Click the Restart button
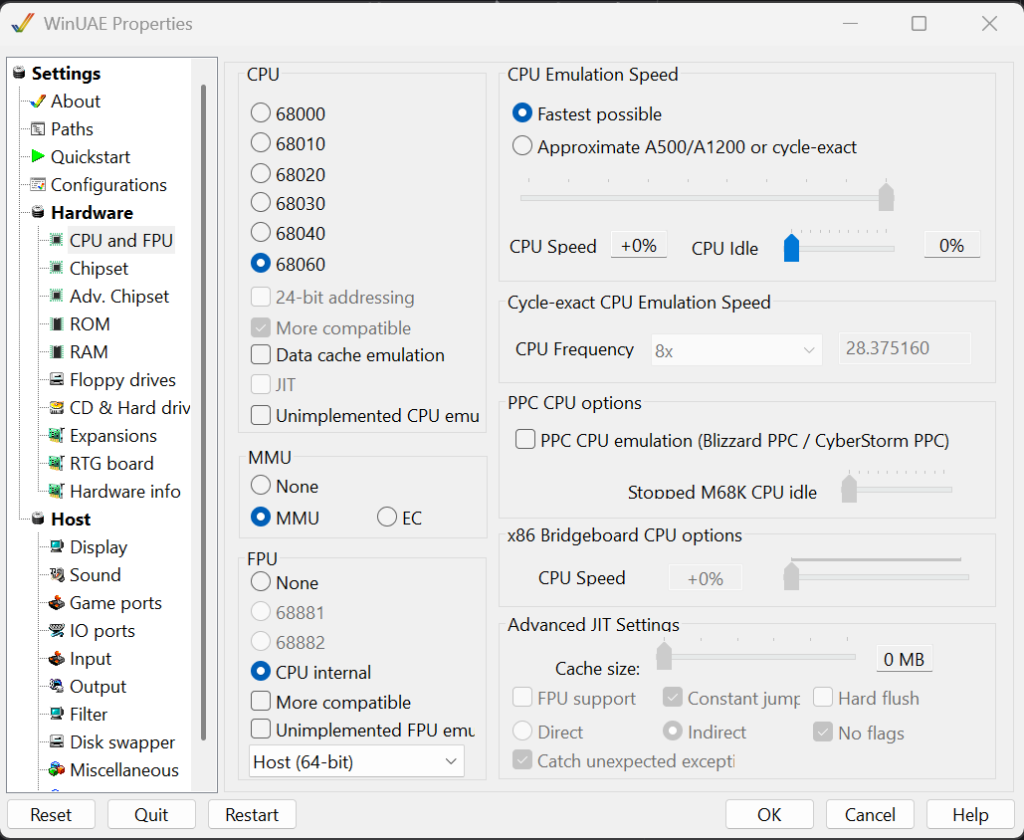1024x840 pixels. pos(252,815)
